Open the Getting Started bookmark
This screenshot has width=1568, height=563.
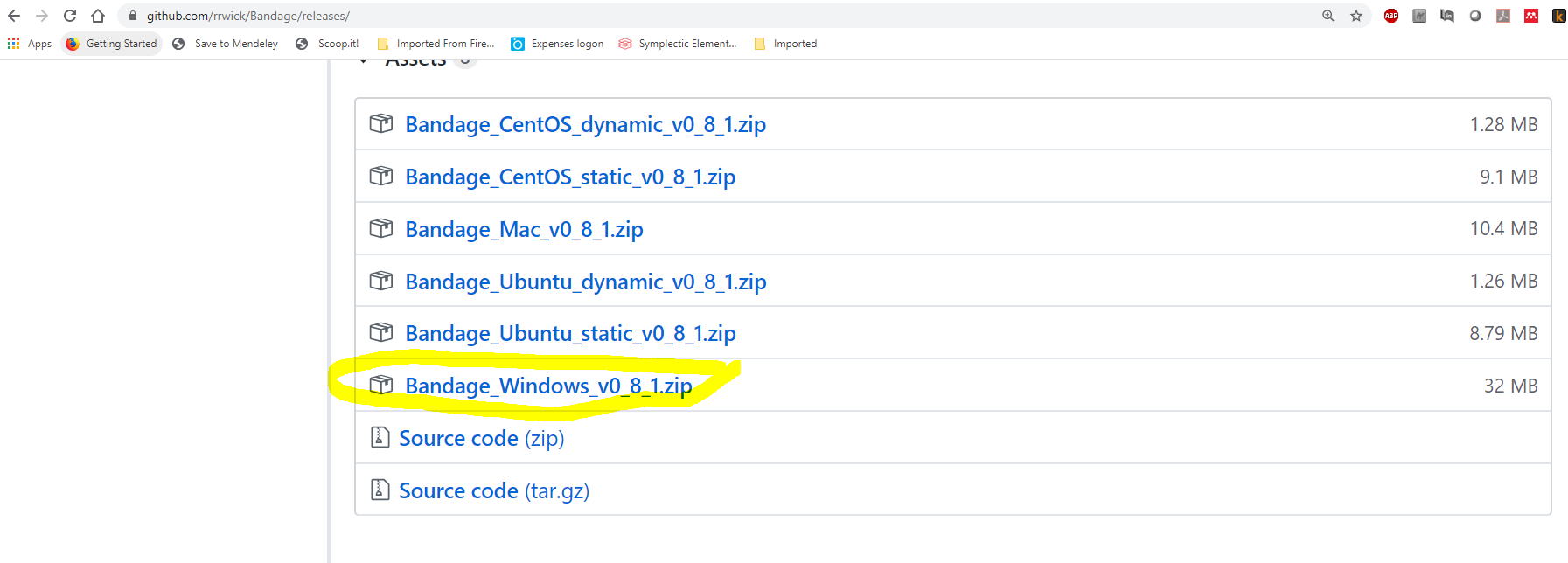click(x=111, y=44)
